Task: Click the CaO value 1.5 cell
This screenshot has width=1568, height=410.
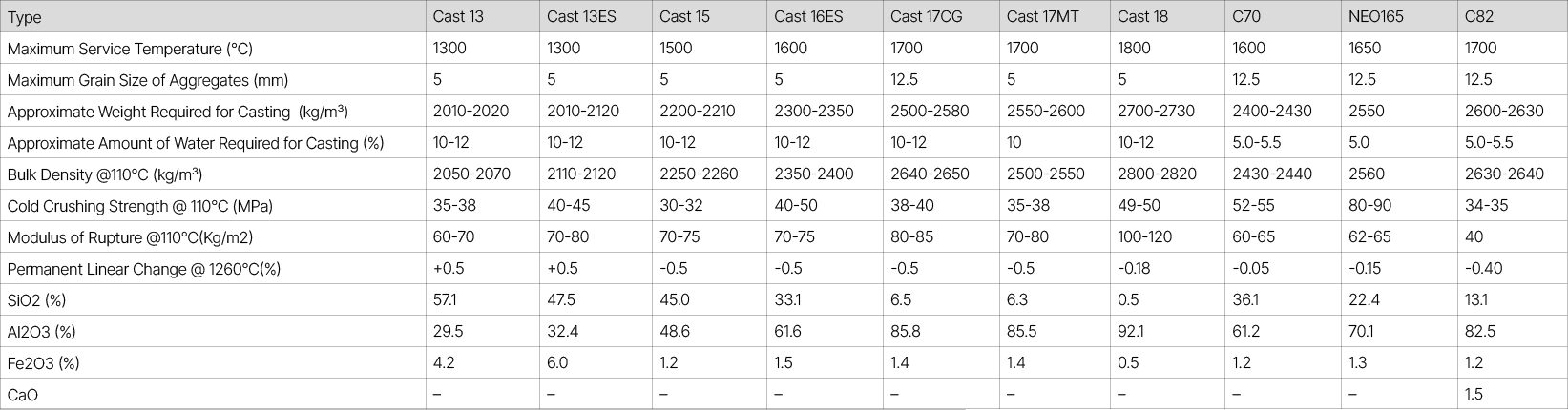Action: click(1474, 395)
